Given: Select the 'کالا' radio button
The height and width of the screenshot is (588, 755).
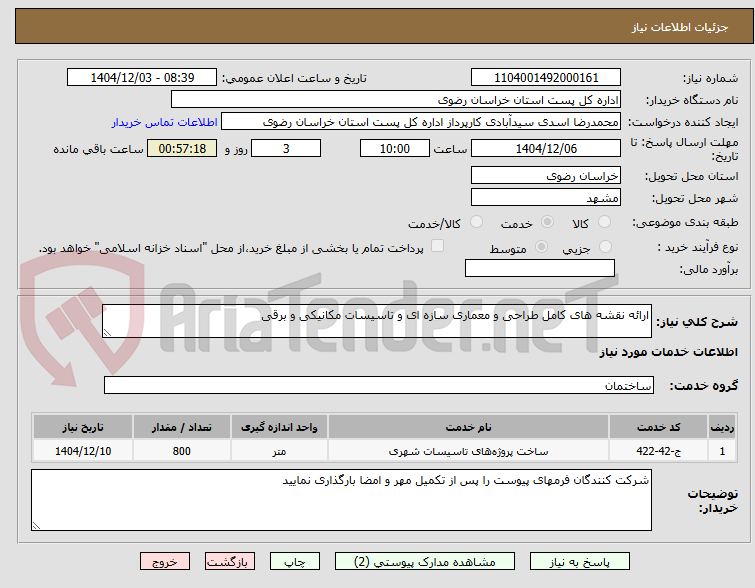Looking at the screenshot, I should click(x=604, y=222).
